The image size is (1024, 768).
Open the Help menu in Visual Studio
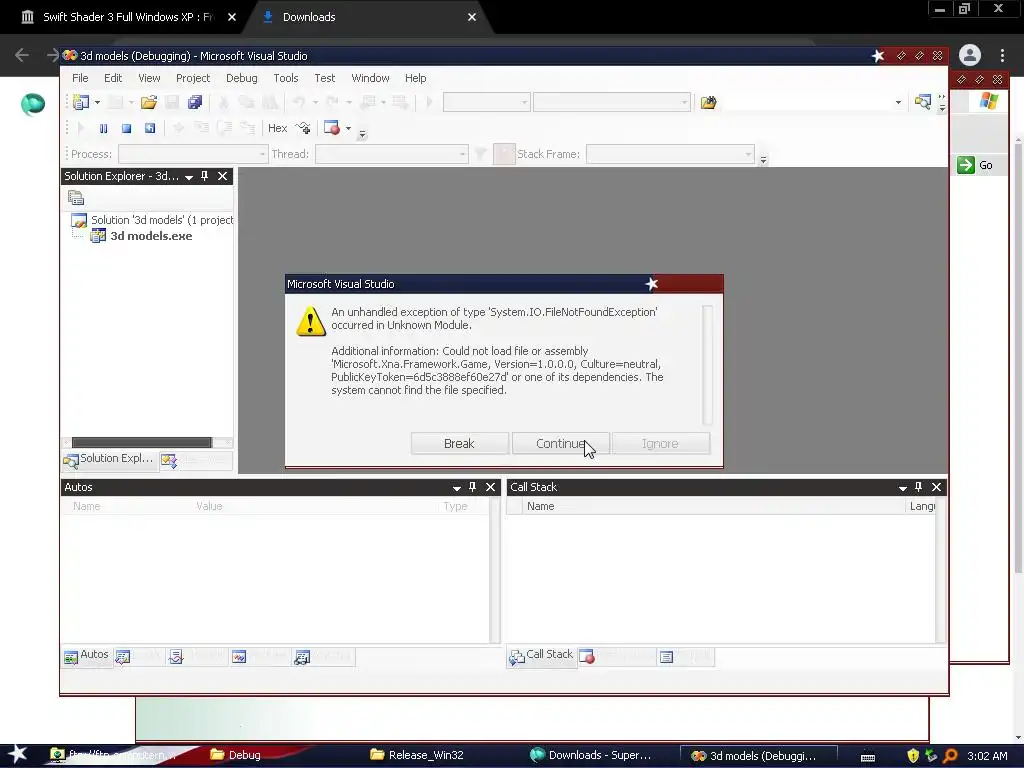pyautogui.click(x=415, y=78)
